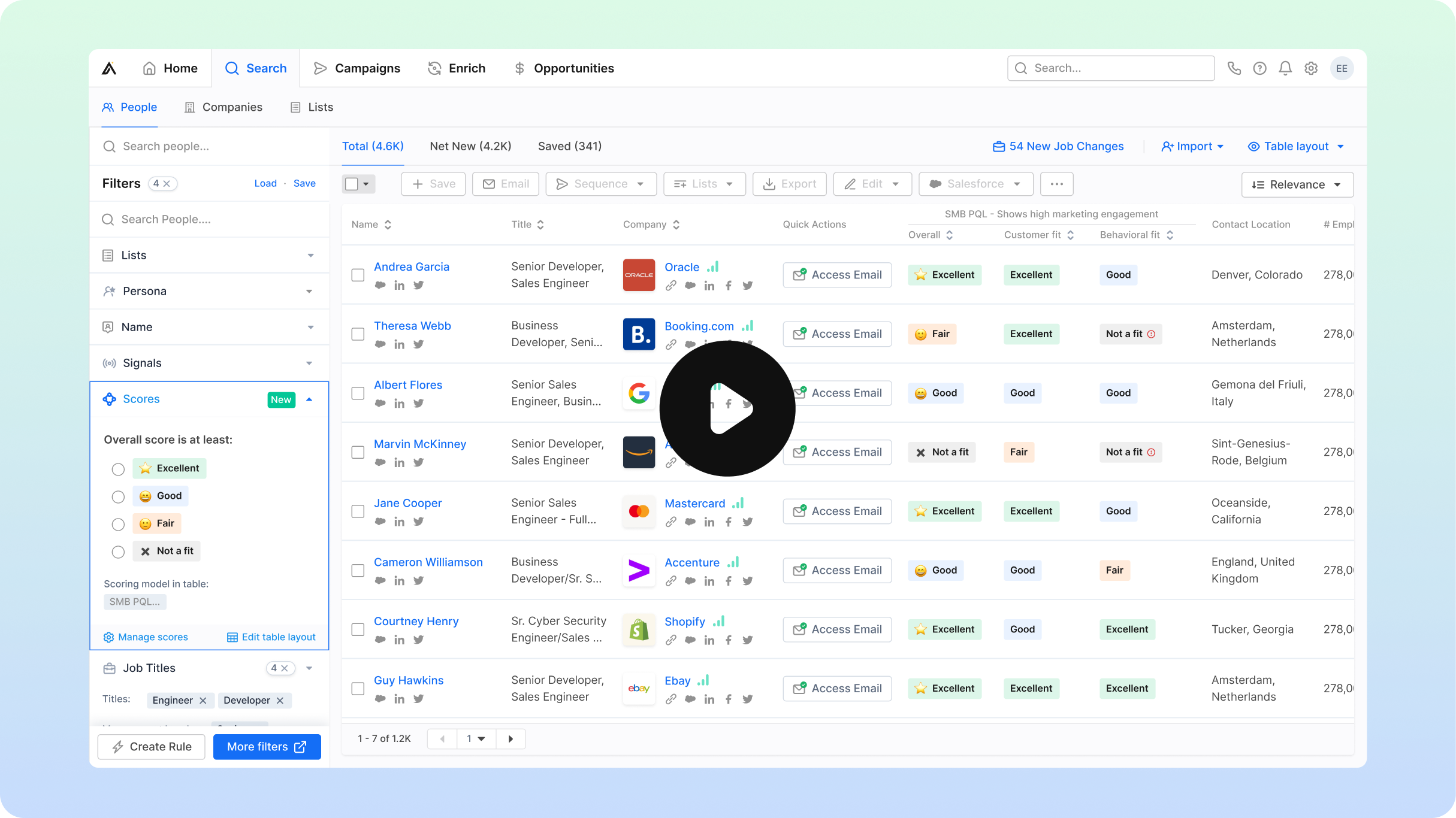The width and height of the screenshot is (1456, 818).
Task: Expand the Persona filter section
Action: coord(209,291)
